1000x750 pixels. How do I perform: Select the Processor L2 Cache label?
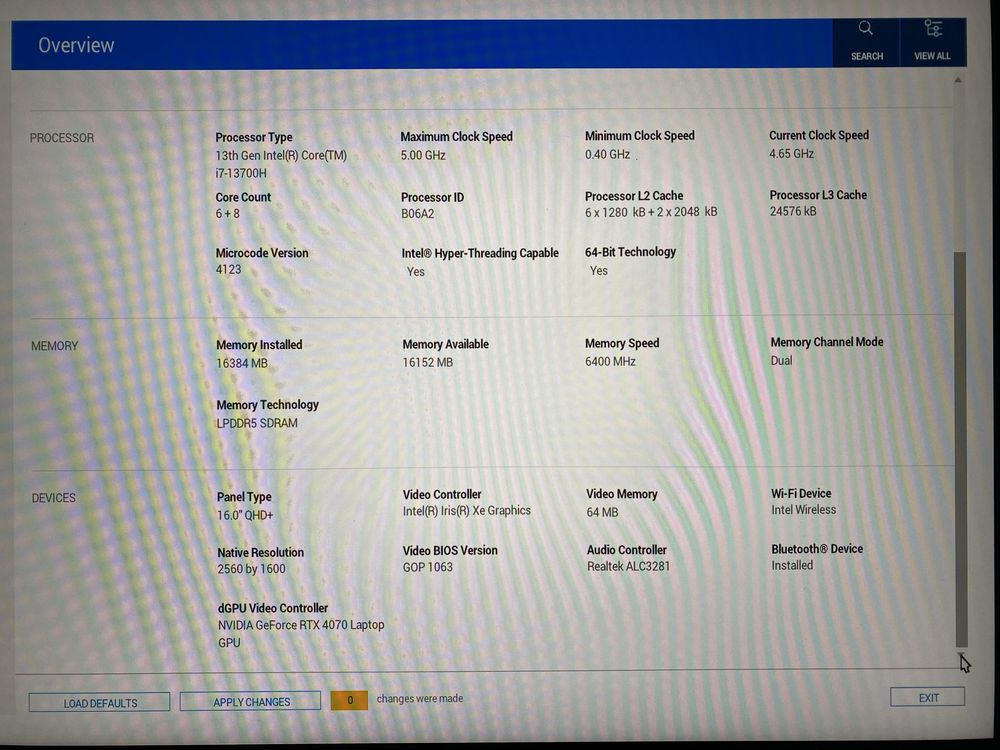(634, 196)
